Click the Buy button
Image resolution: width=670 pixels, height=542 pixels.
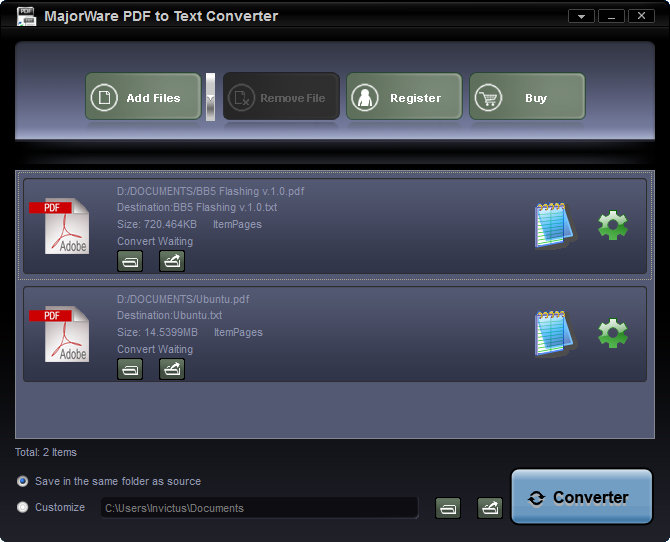pos(527,97)
